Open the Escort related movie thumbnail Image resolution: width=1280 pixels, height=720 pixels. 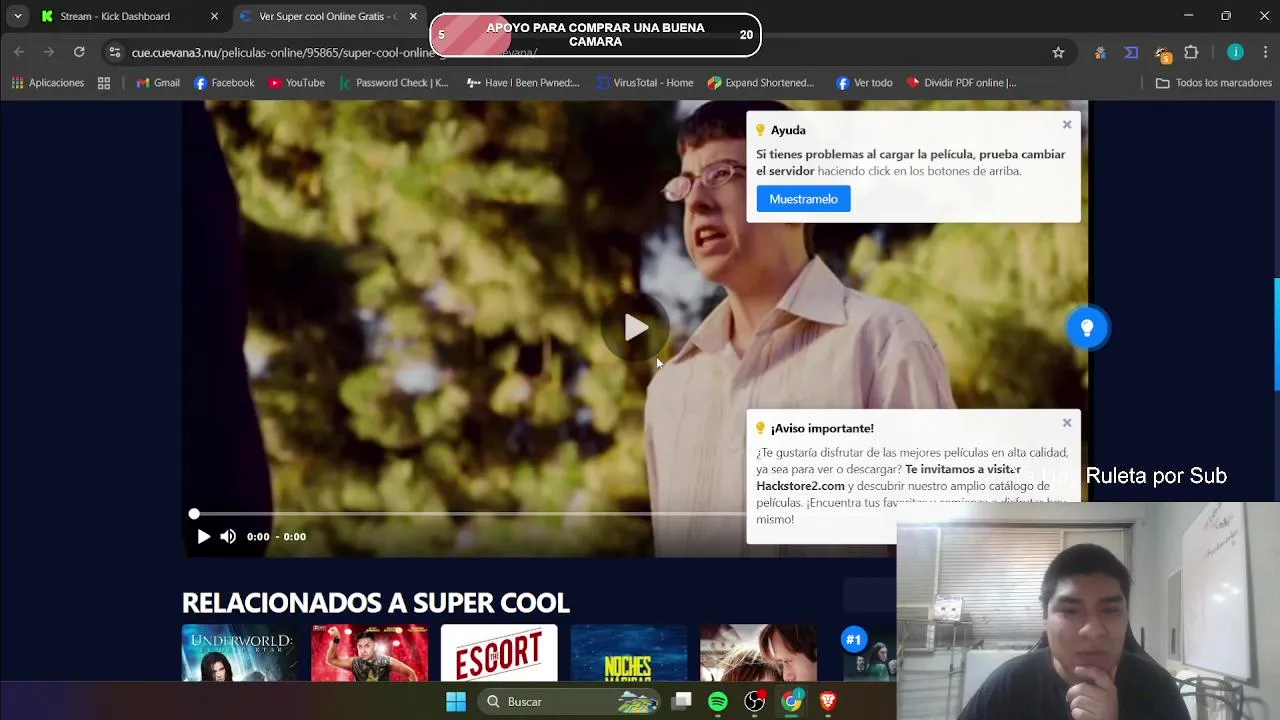499,653
